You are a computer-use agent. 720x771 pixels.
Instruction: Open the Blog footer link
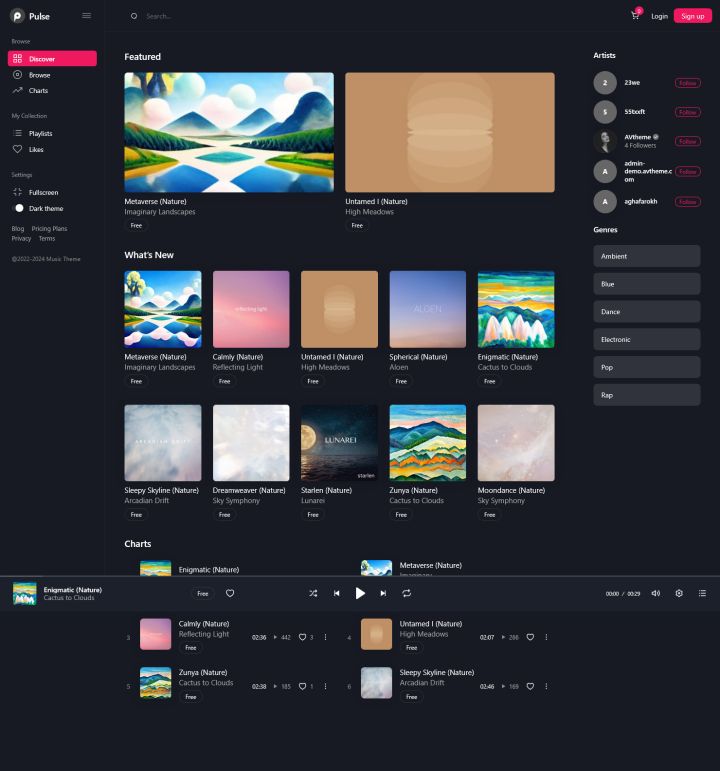pos(18,229)
